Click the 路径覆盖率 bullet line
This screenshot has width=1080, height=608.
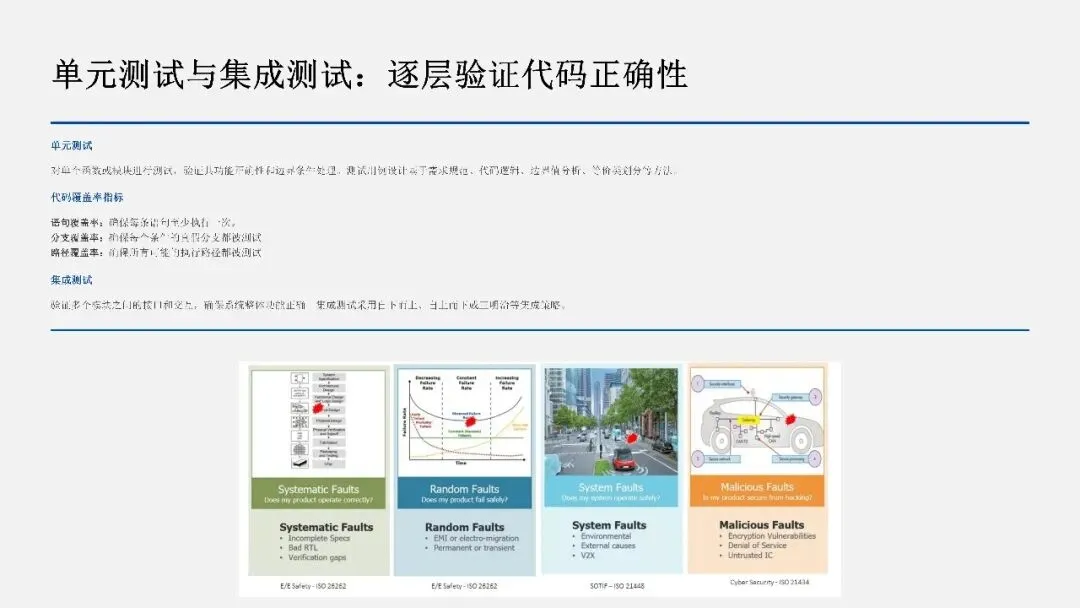click(x=156, y=253)
